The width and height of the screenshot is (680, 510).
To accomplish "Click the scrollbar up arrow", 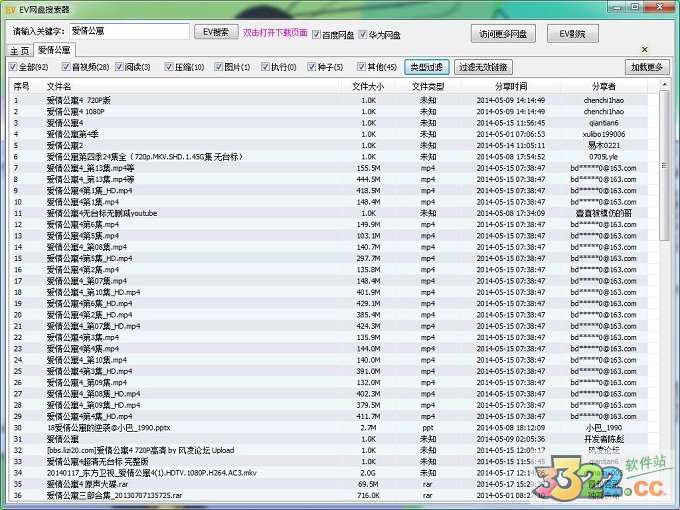I will pos(664,85).
